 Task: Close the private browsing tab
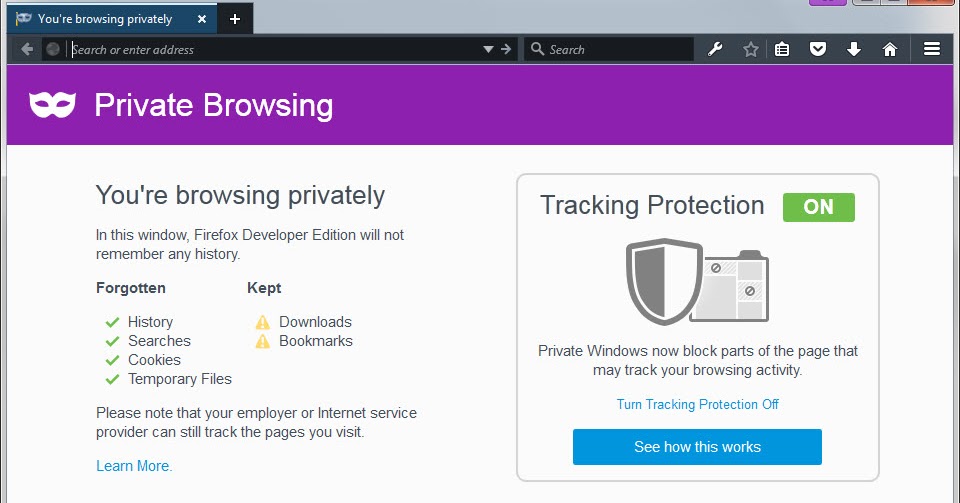pyautogui.click(x=204, y=19)
